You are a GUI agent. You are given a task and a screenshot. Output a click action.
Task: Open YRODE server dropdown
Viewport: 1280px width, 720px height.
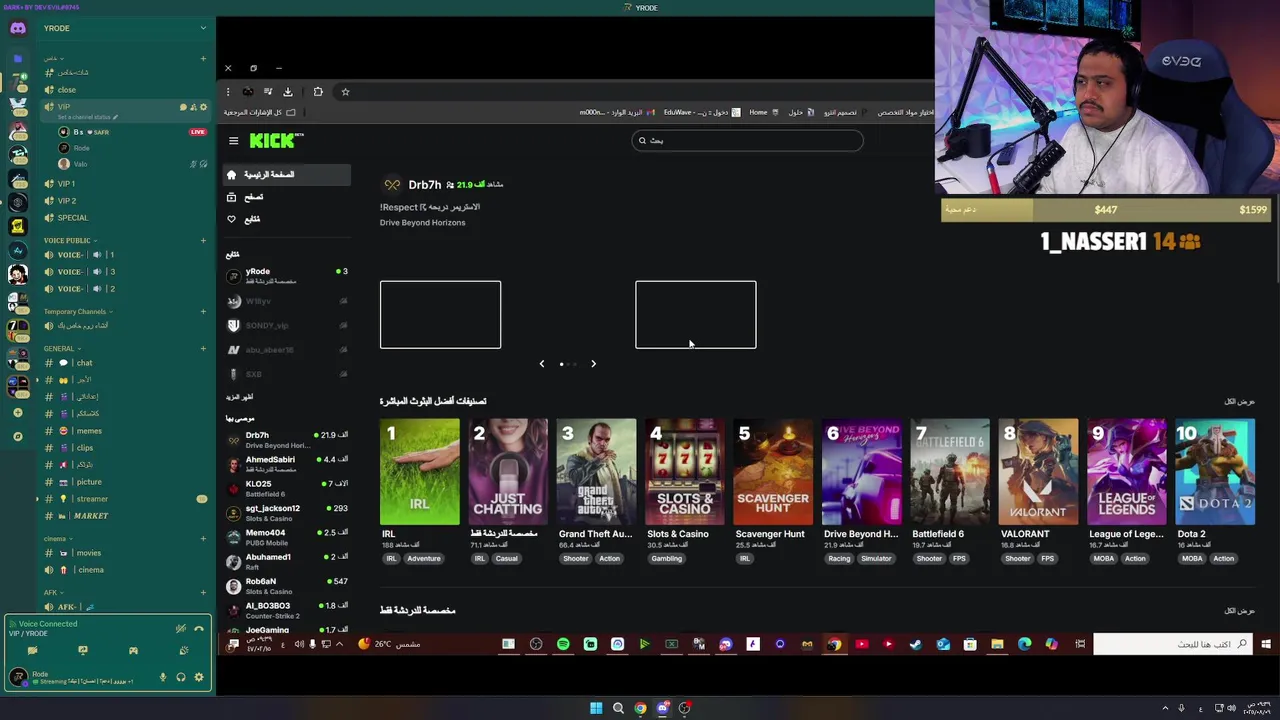point(203,28)
